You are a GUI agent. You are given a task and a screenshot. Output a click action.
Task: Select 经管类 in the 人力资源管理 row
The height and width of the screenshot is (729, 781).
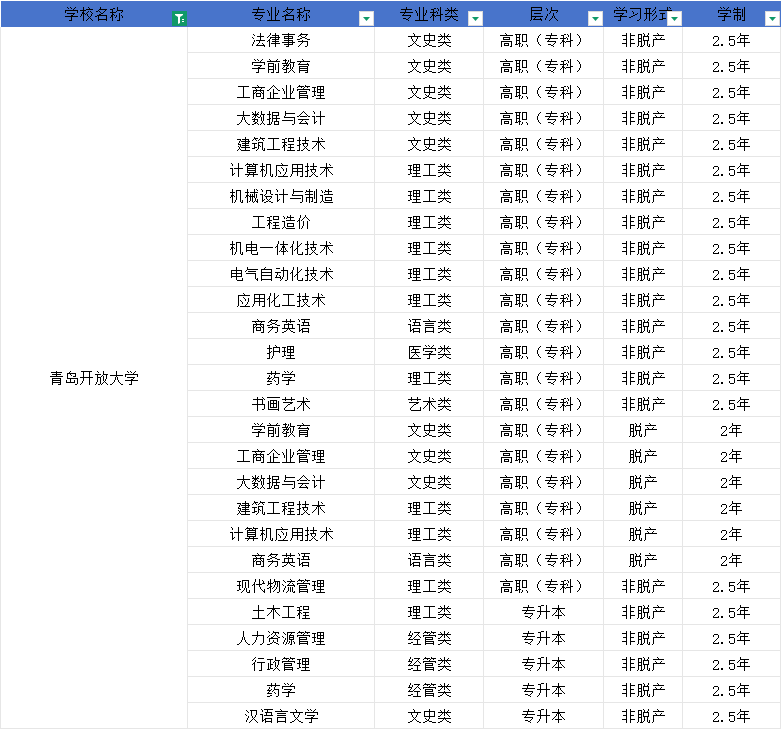pos(429,638)
